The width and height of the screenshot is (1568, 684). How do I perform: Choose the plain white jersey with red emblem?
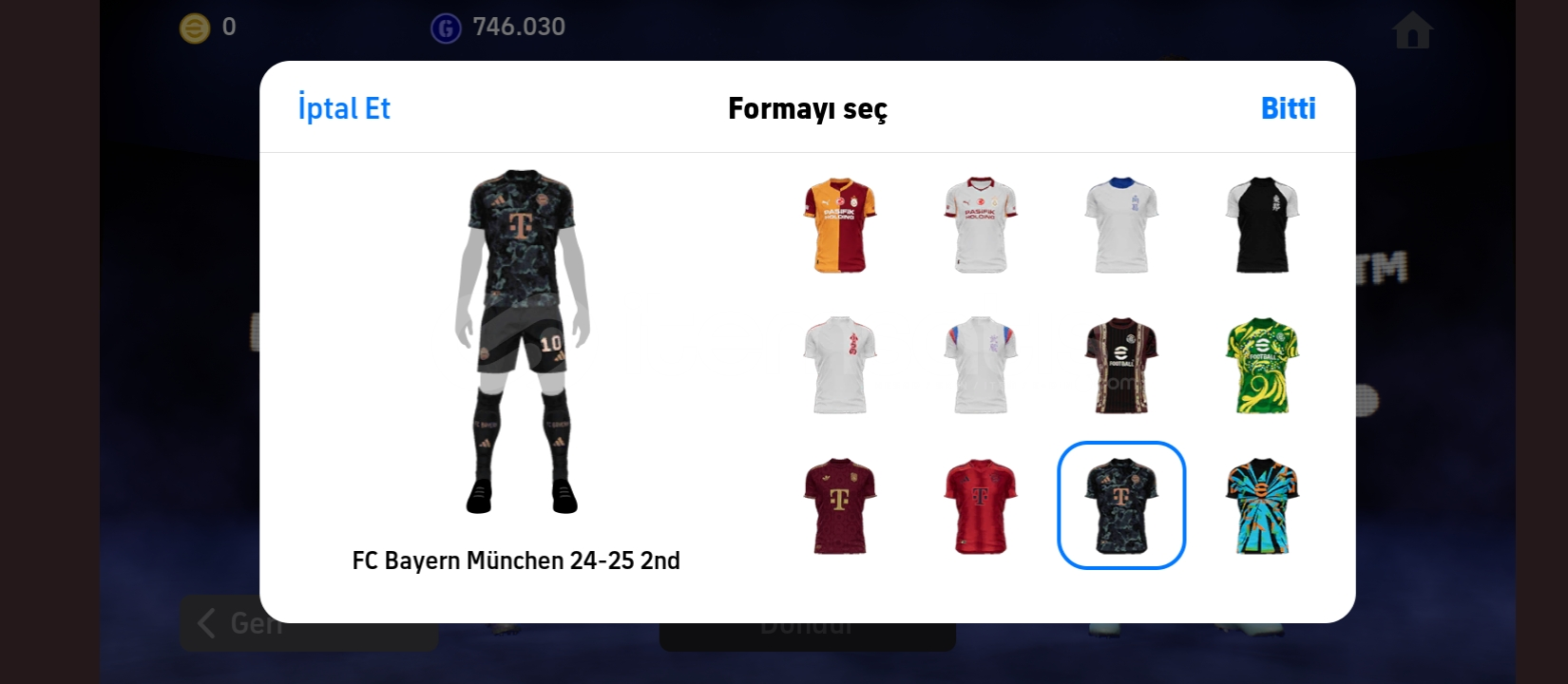(x=839, y=366)
